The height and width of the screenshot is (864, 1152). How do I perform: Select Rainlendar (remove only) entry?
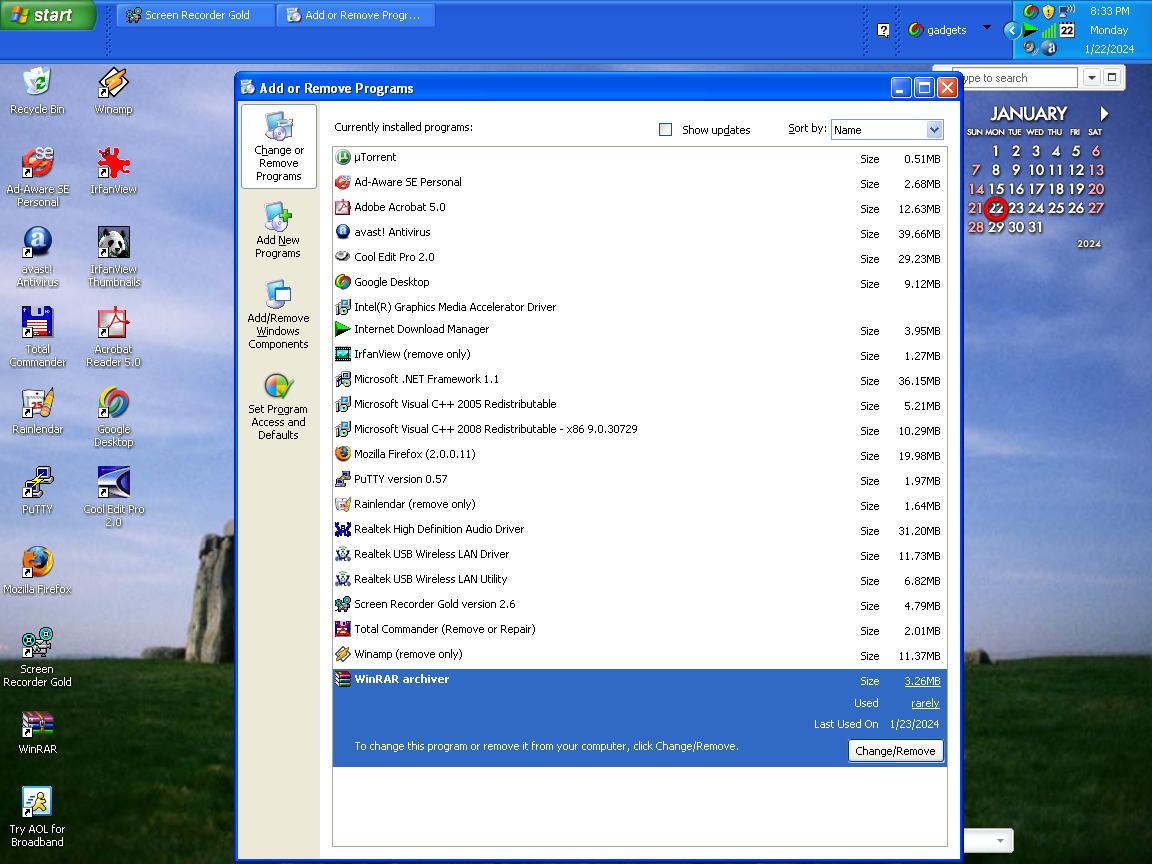(639, 505)
